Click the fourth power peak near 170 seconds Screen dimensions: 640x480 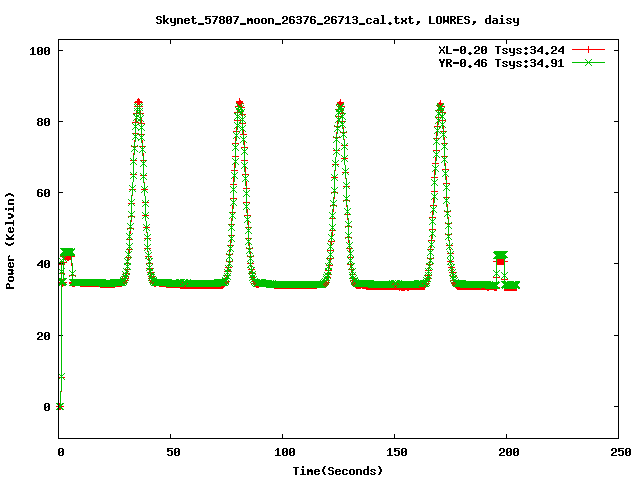tap(440, 104)
